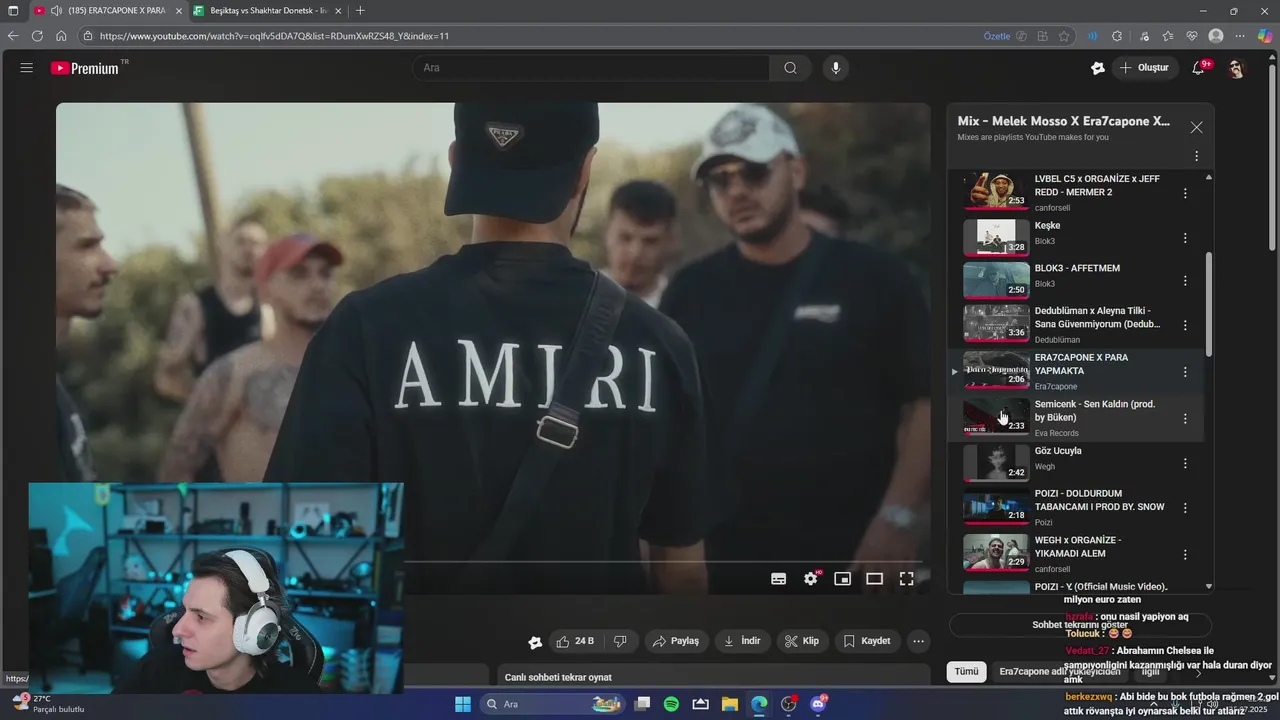Click inside the YouTube Ara search field

click(590, 68)
